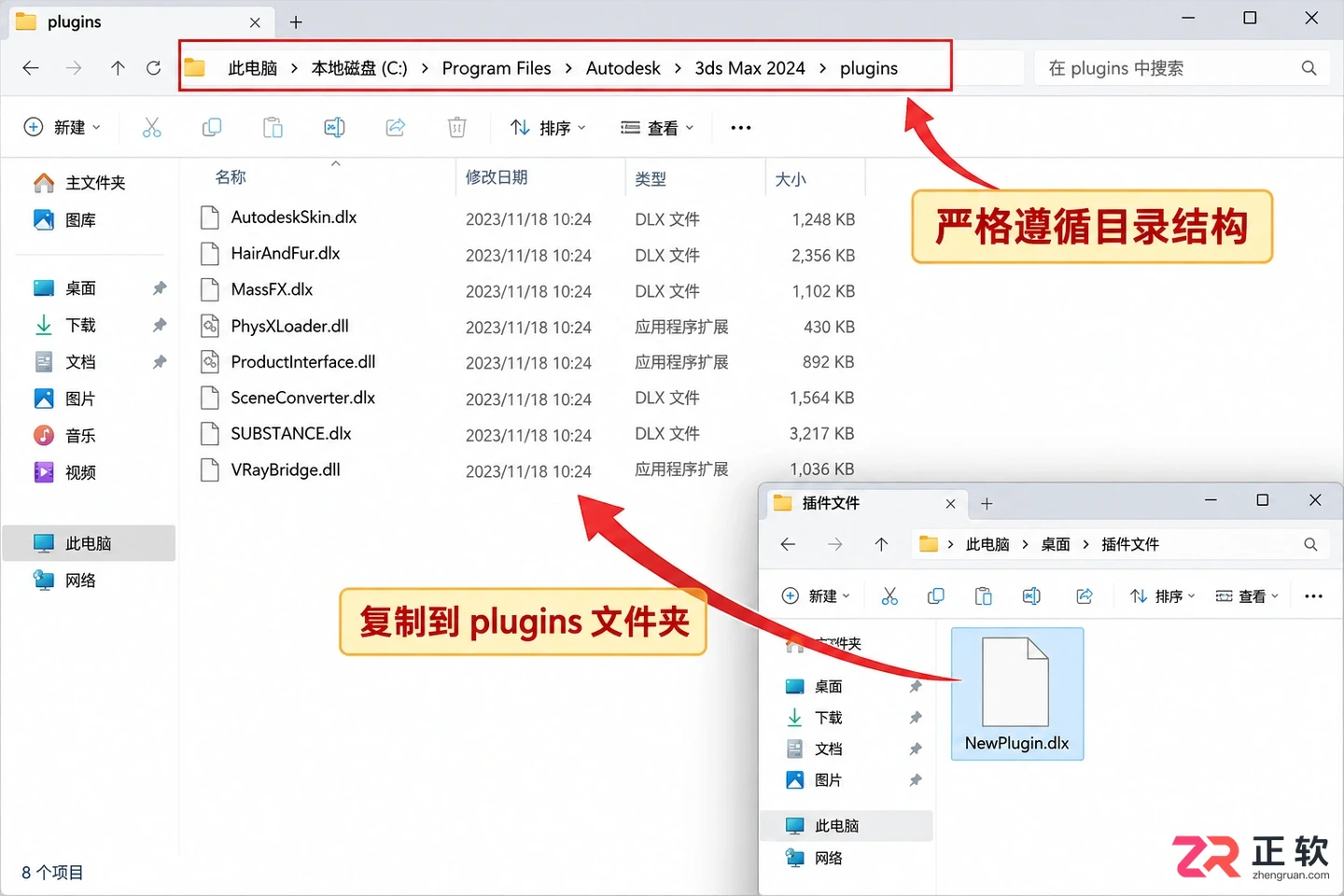The width and height of the screenshot is (1344, 896).
Task: Click Share icon in 插件文件 window
Action: coord(1085,596)
